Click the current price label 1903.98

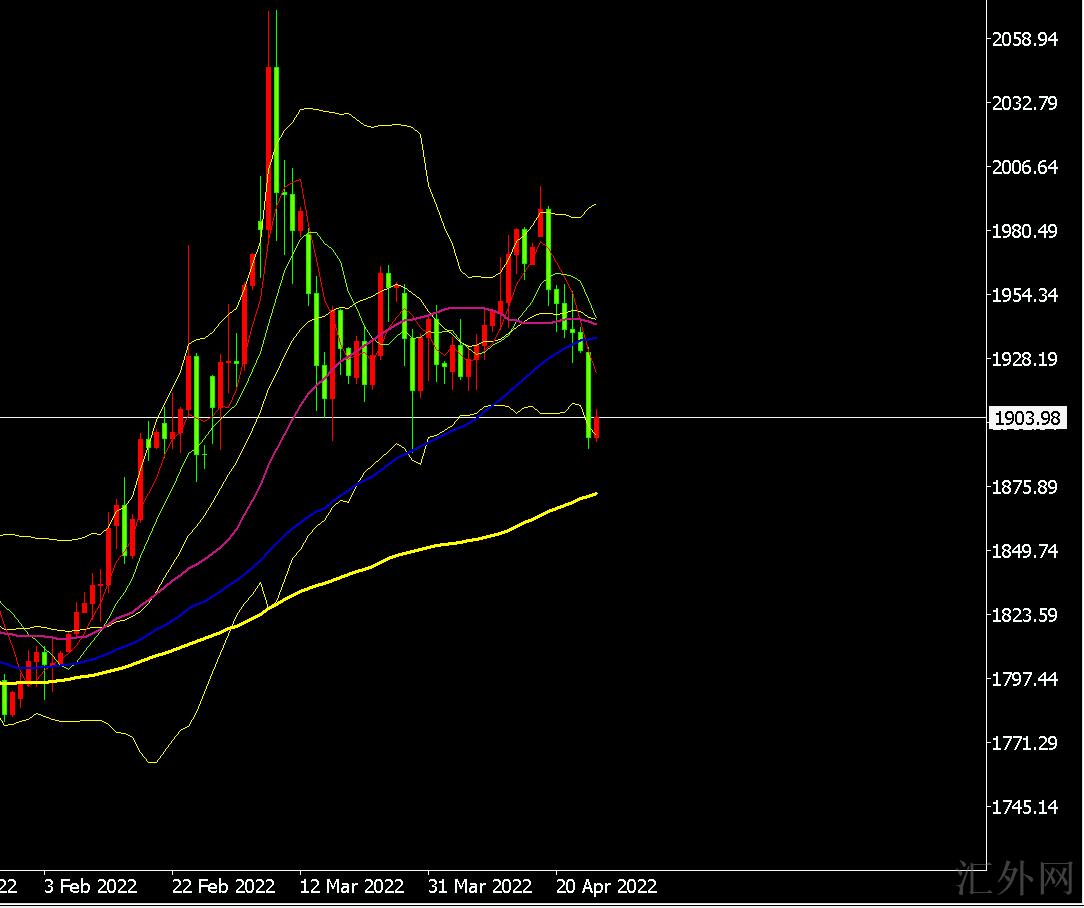pyautogui.click(x=1026, y=419)
